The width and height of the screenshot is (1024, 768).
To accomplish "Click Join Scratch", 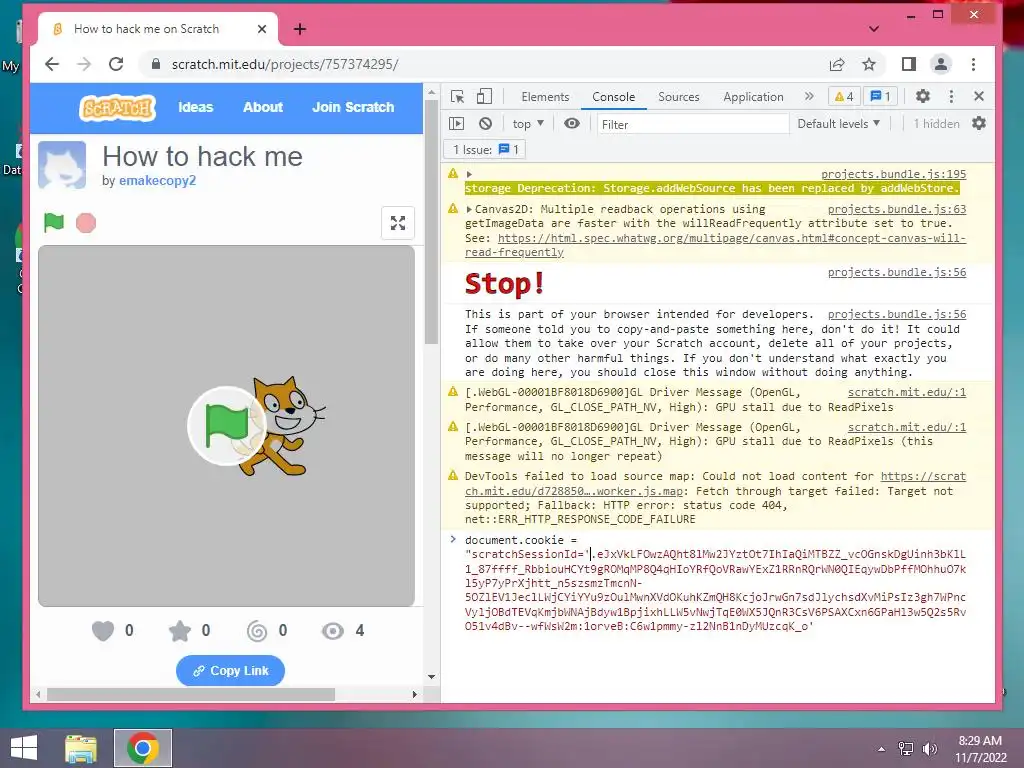I will click(x=353, y=107).
